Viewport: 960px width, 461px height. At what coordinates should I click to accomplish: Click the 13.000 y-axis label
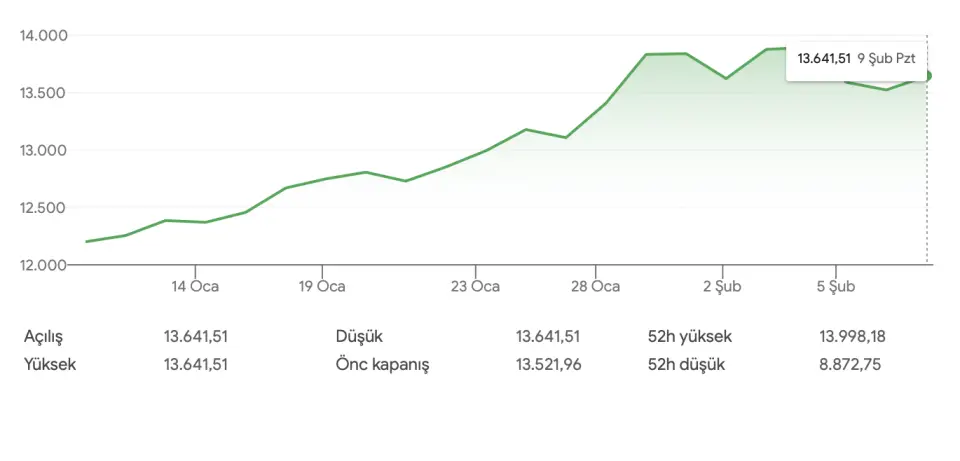(x=43, y=151)
